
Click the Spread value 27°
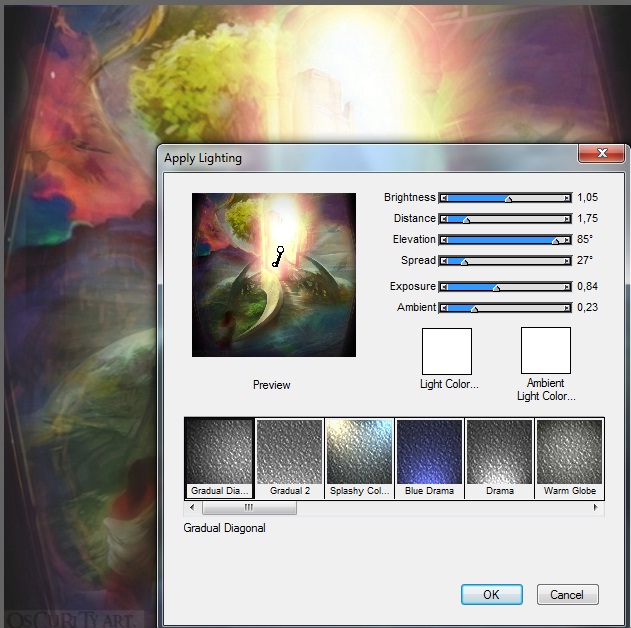pos(585,260)
